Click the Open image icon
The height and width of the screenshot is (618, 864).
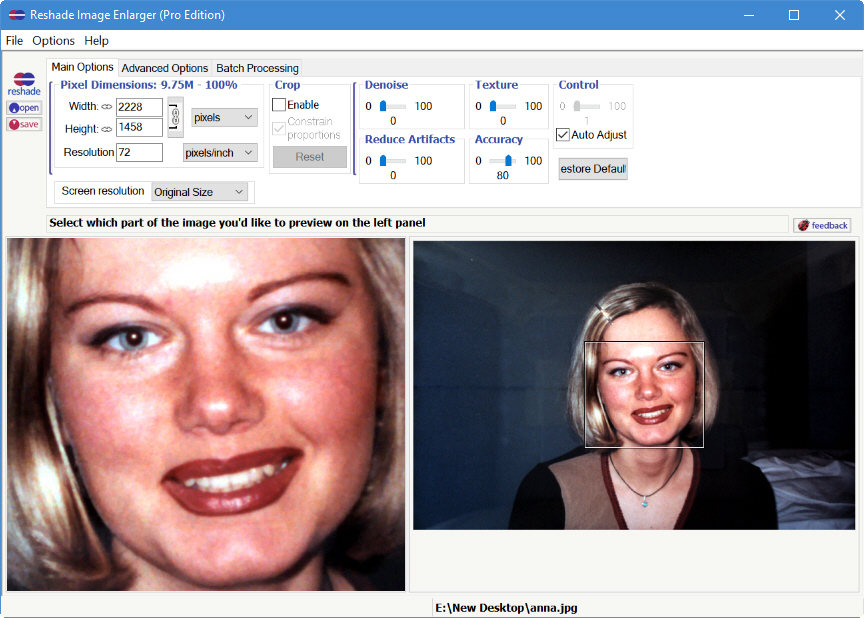pyautogui.click(x=23, y=107)
